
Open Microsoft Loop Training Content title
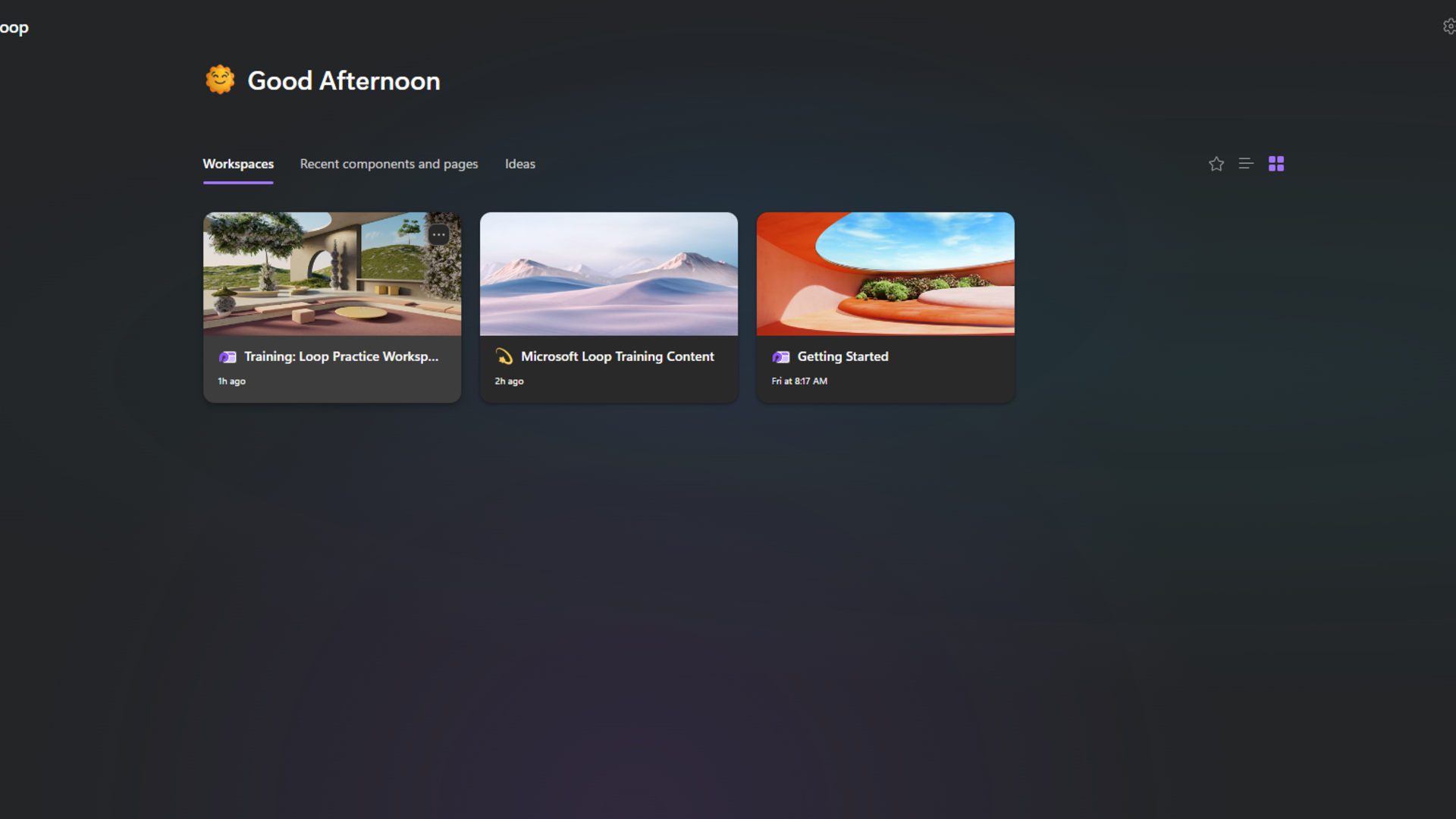(617, 356)
